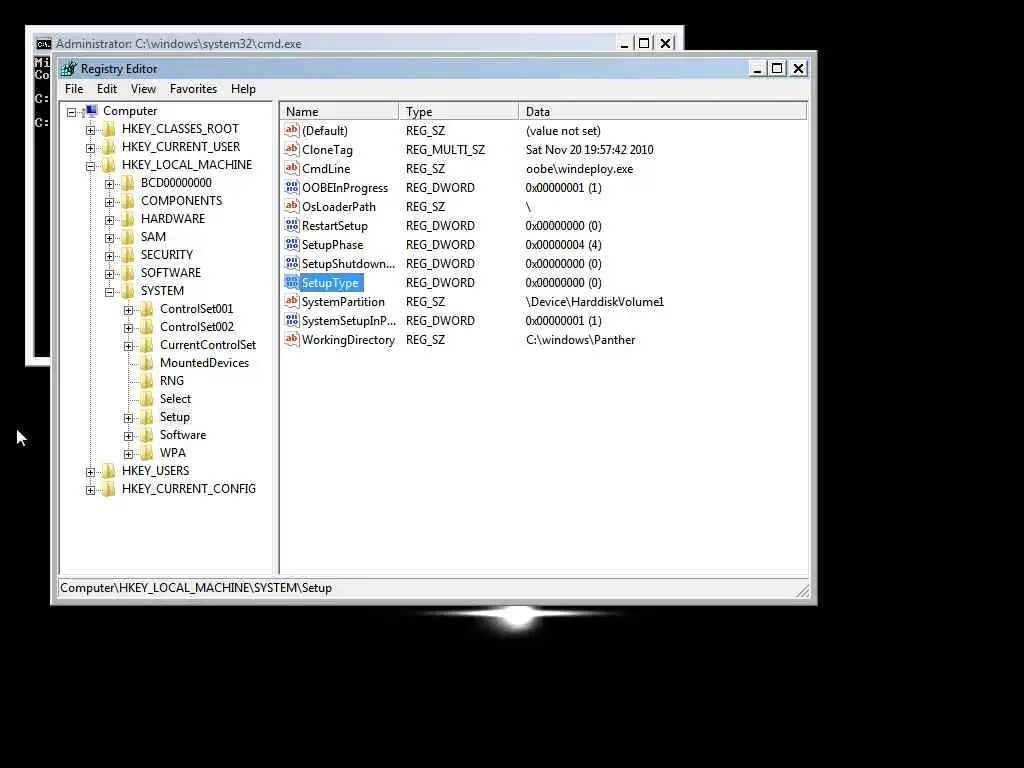Click the SAM folder icon
Viewport: 1024px width, 768px height.
pos(128,236)
